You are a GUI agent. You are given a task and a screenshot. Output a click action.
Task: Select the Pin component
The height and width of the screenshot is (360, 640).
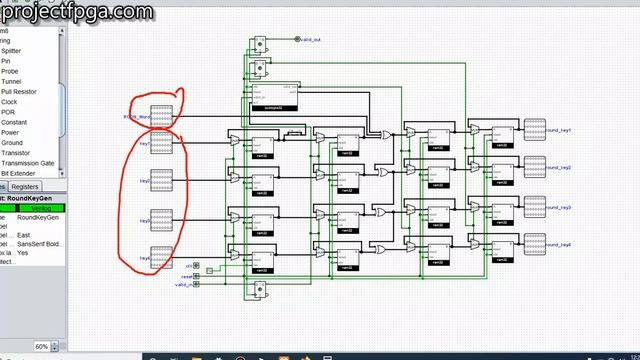coord(5,61)
